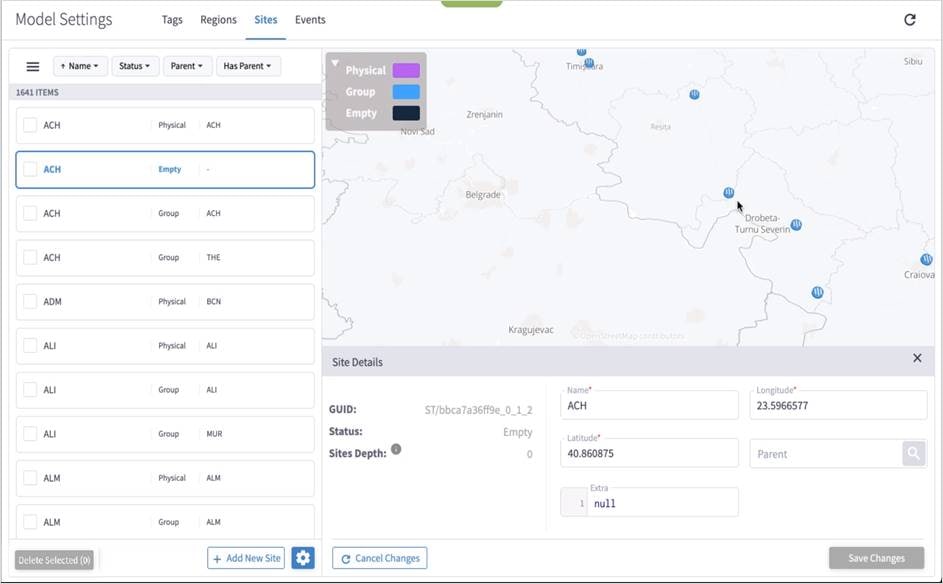Select the checkbox for the ALM Physical row
Viewport: 943px width, 584px height.
(x=29, y=477)
